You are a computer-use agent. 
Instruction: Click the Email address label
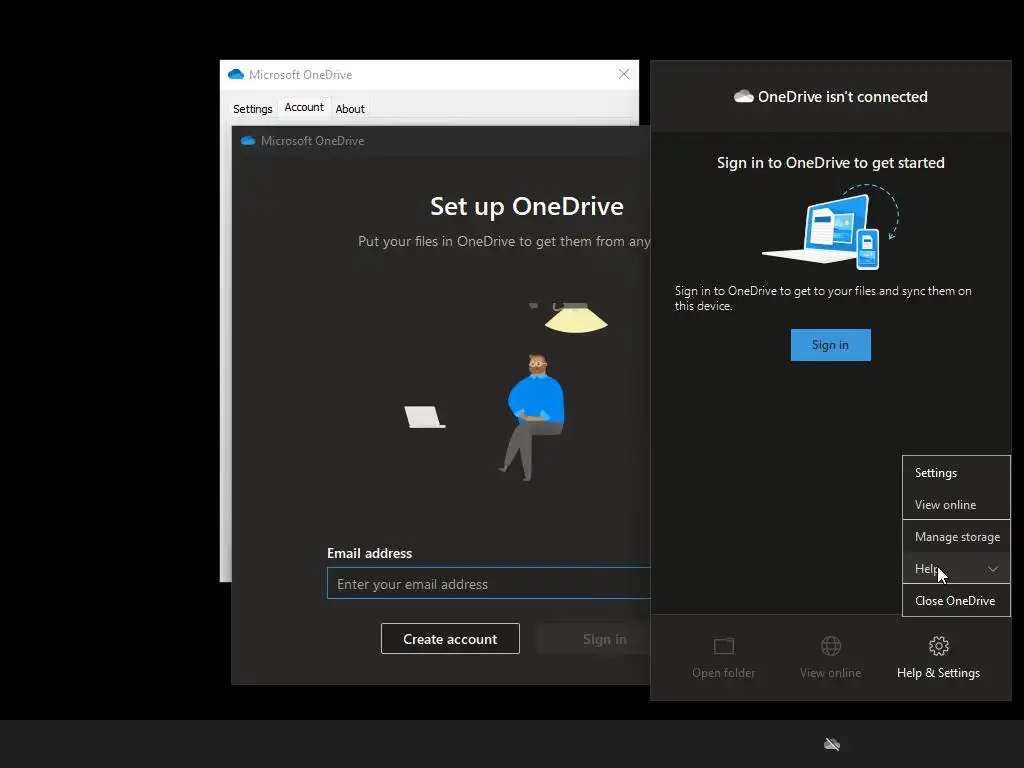[370, 553]
